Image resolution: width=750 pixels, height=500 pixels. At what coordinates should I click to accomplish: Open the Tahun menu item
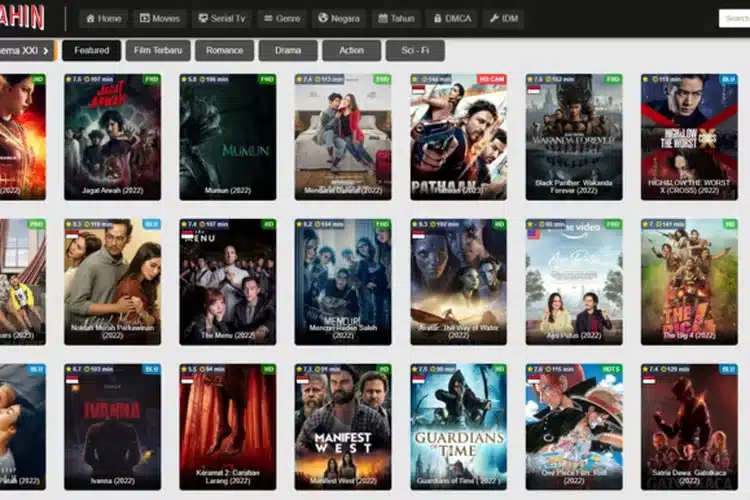pyautogui.click(x=397, y=19)
